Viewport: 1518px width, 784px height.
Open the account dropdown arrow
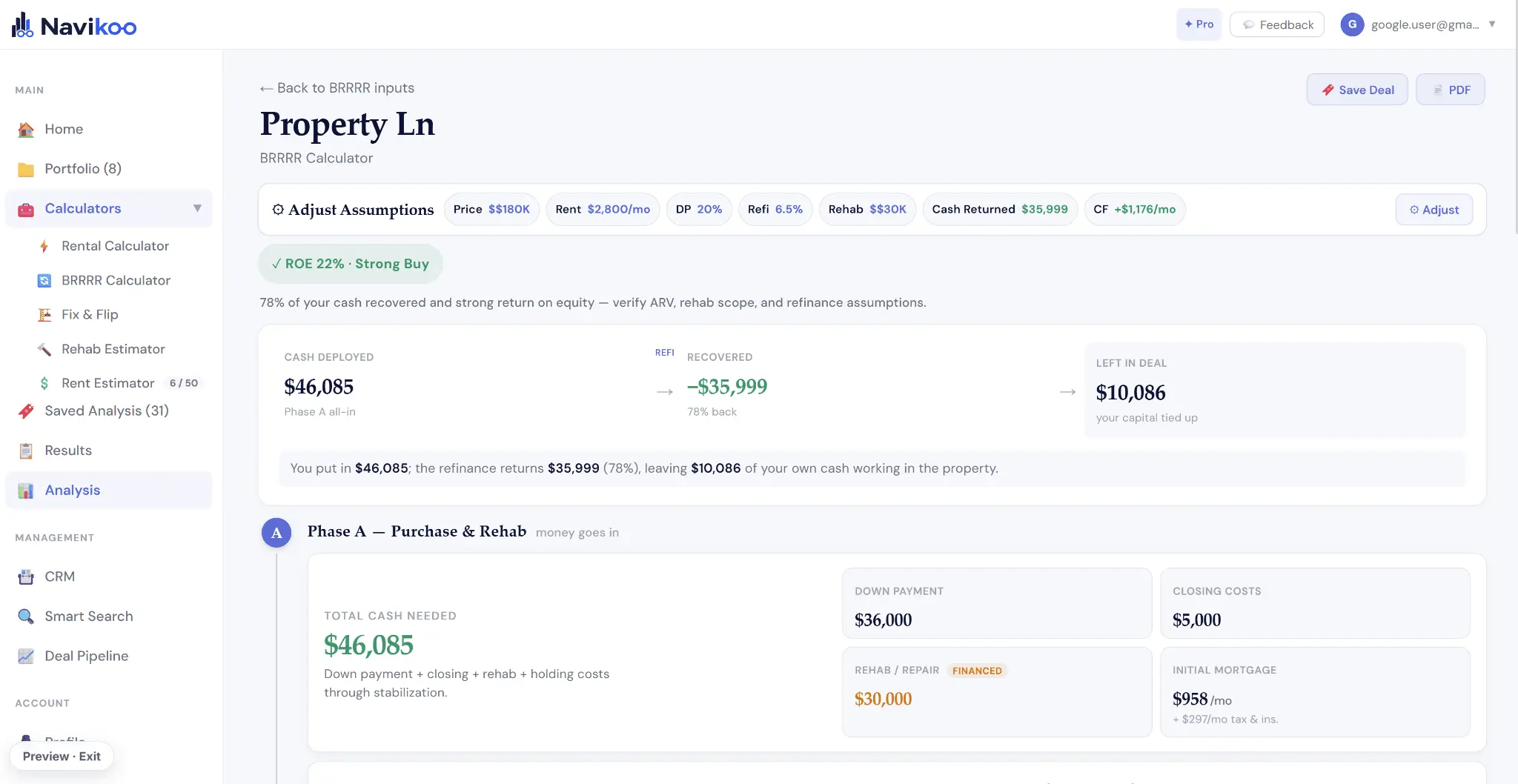(1492, 24)
